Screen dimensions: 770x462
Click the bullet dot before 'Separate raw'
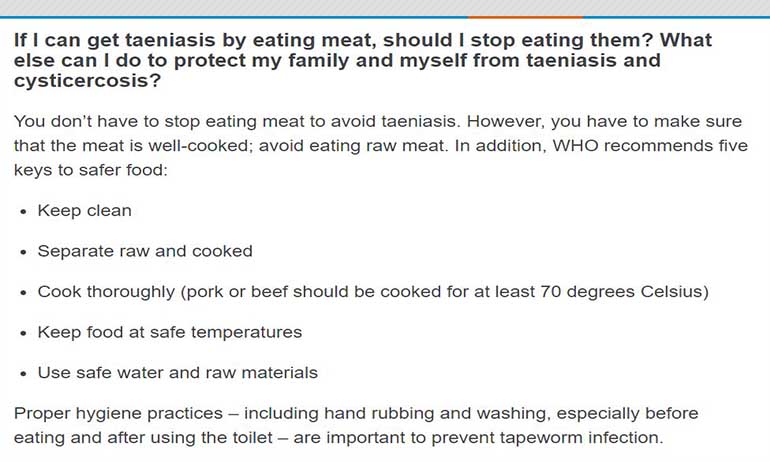click(24, 252)
